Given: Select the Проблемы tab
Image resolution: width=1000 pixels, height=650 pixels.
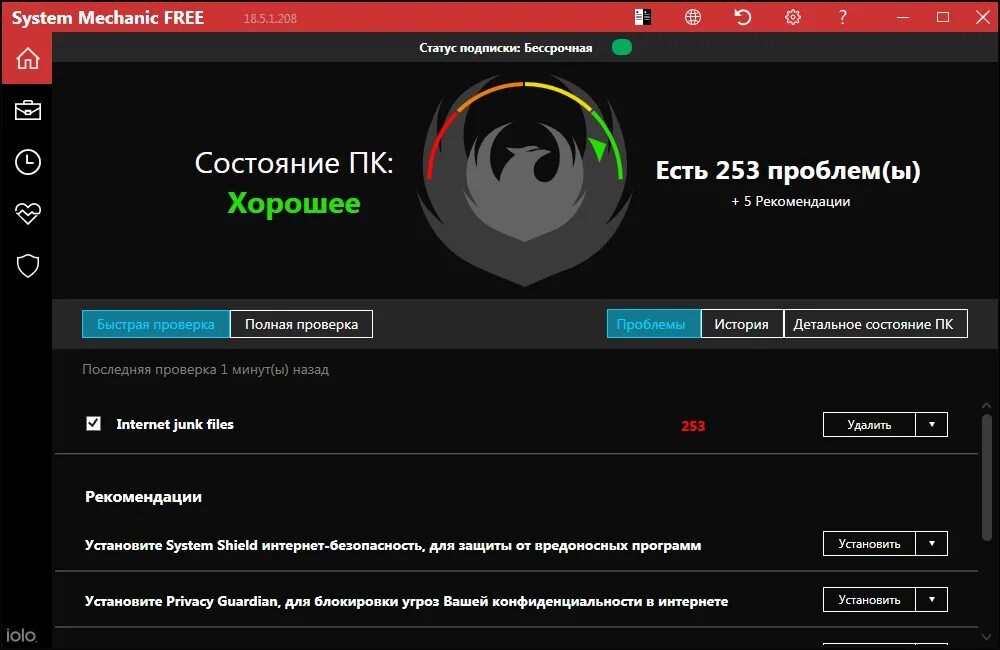Looking at the screenshot, I should click(x=654, y=324).
